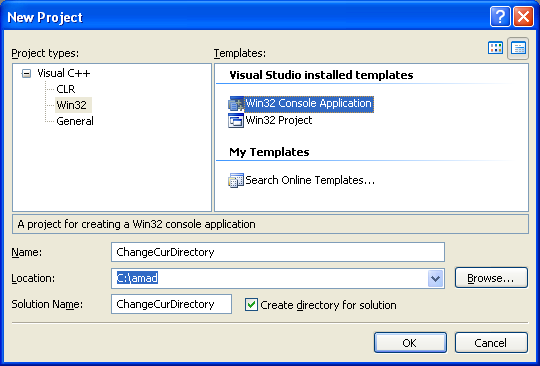The width and height of the screenshot is (540, 366).
Task: Toggle Create directory for solution checkbox
Action: [251, 305]
